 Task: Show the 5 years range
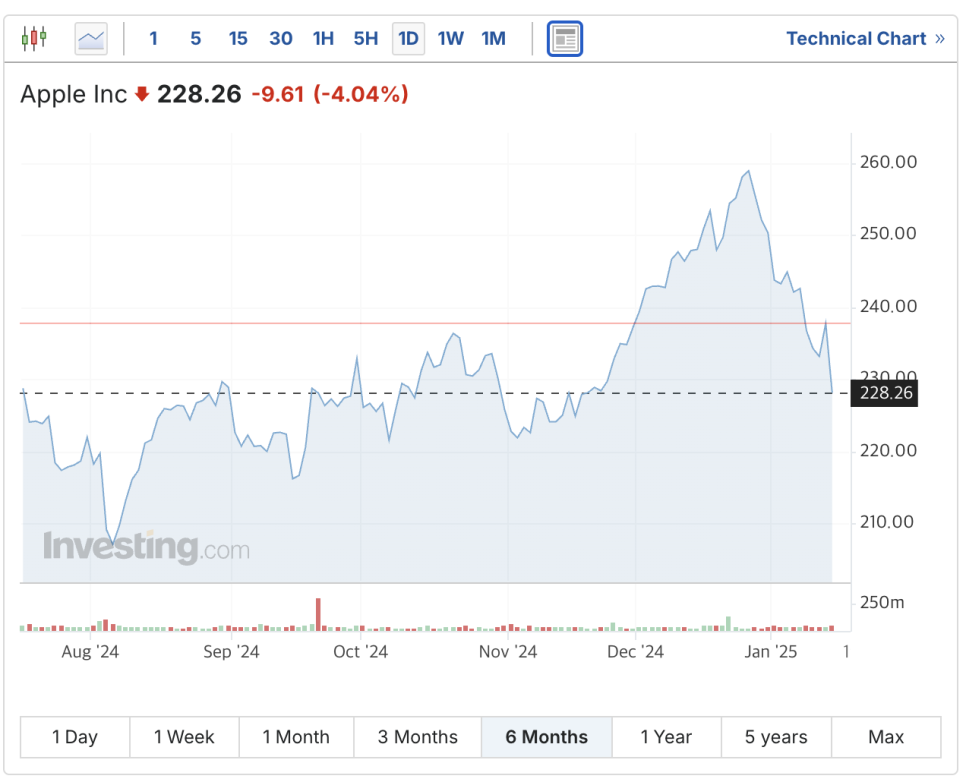coord(776,737)
